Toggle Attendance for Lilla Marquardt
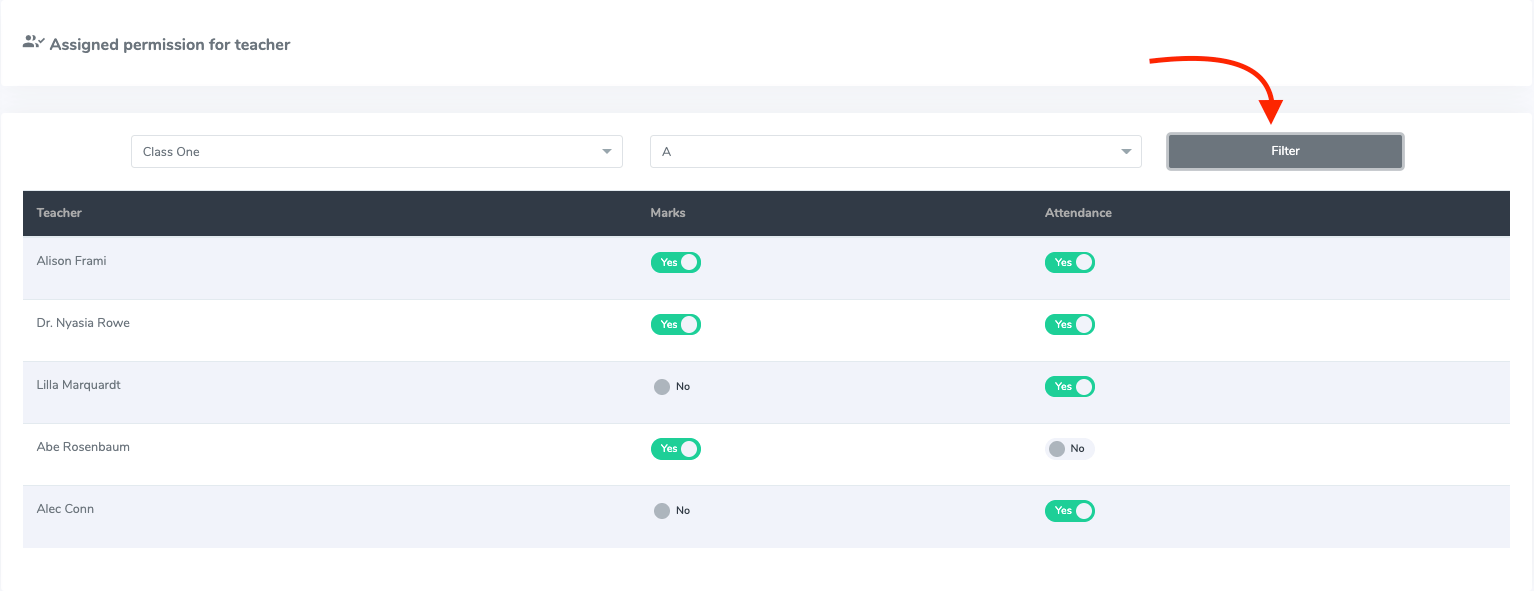The height and width of the screenshot is (591, 1534). (1069, 387)
